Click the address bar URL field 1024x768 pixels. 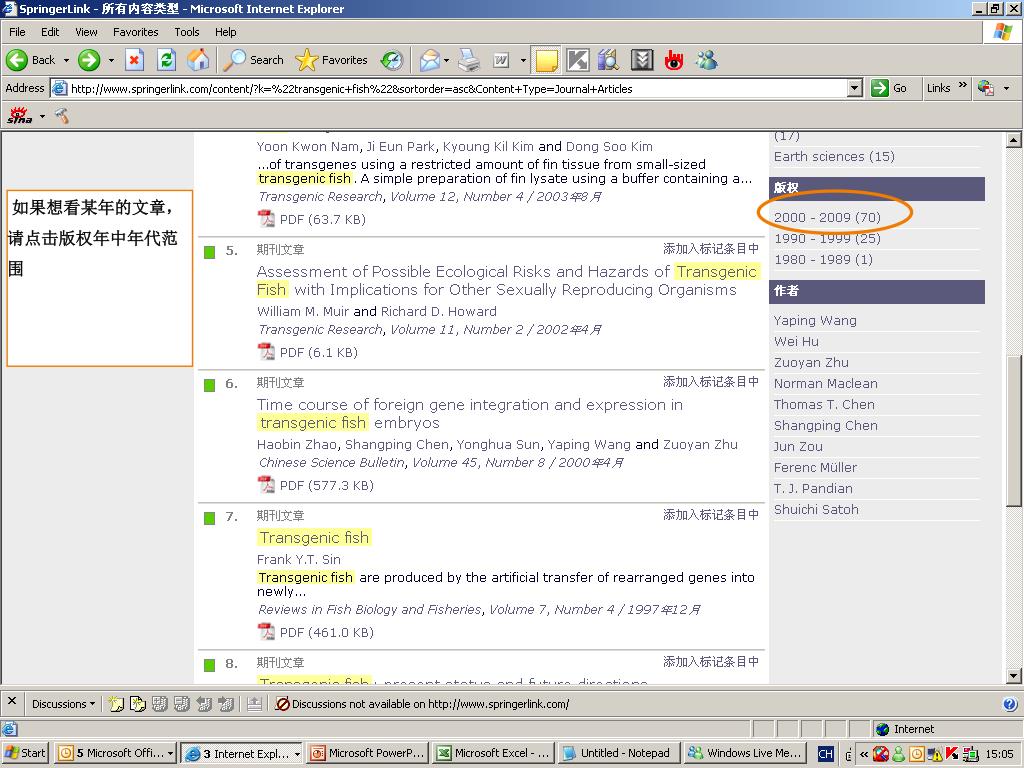[x=457, y=88]
